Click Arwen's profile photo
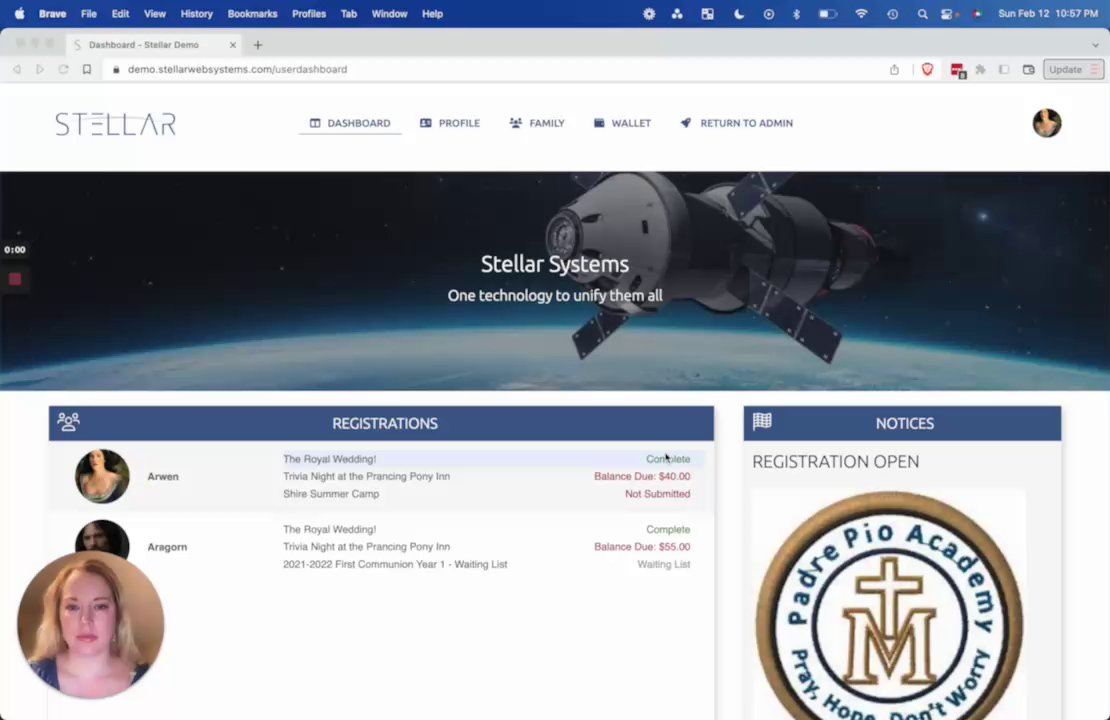The image size is (1110, 720). point(102,476)
